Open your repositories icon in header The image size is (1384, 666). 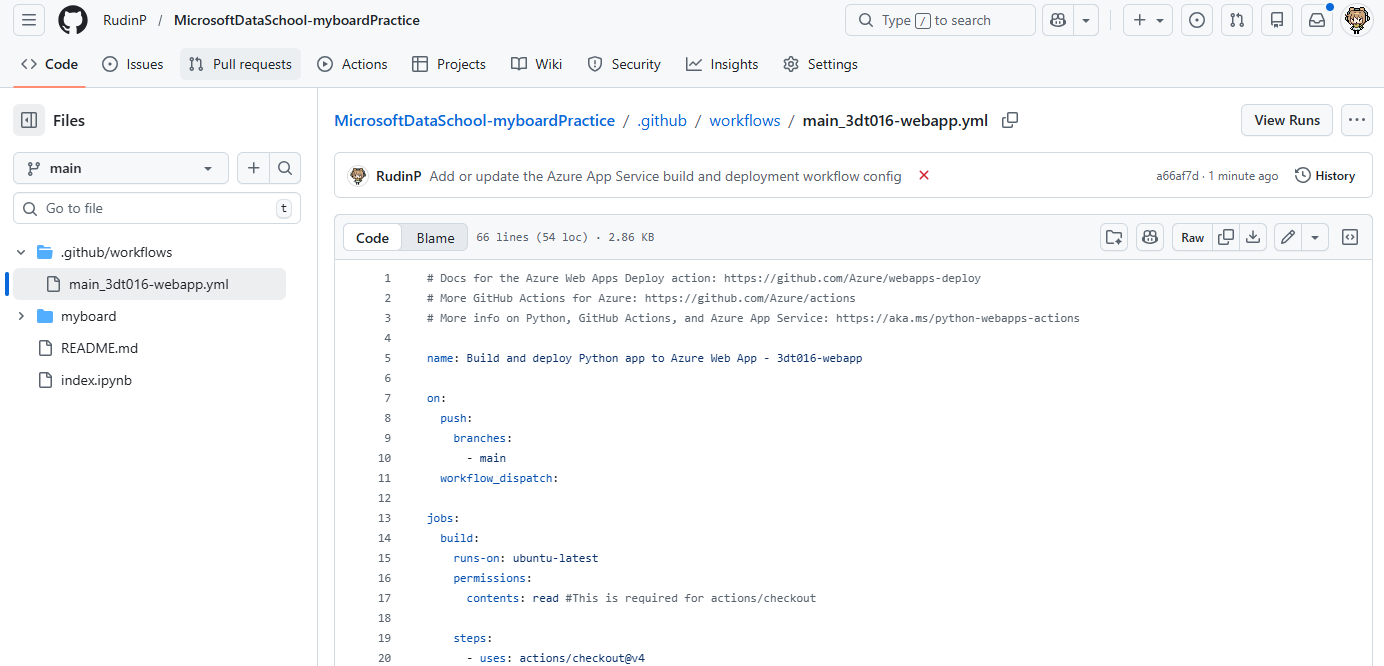pos(1277,20)
